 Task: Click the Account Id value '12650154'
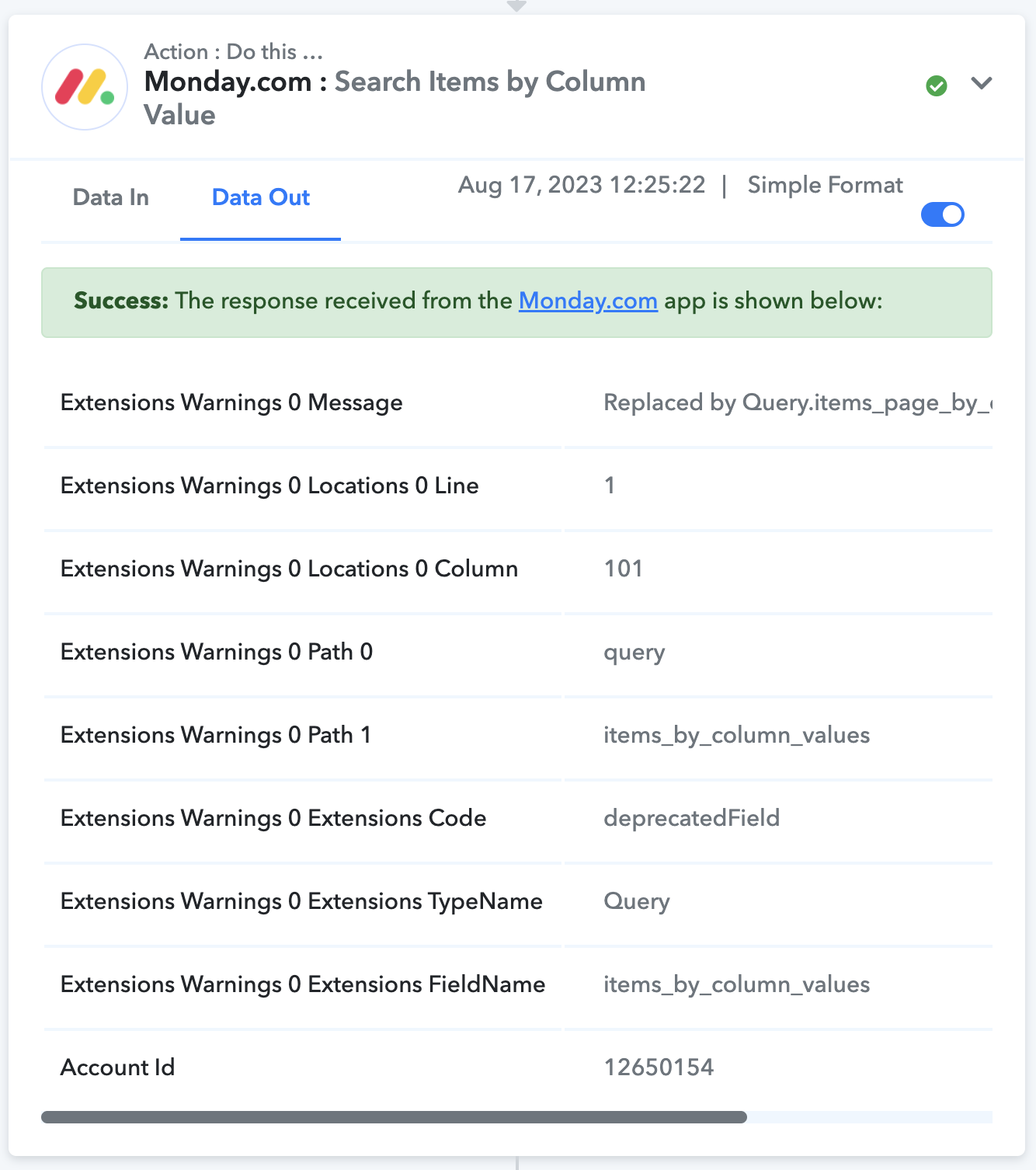point(659,1067)
